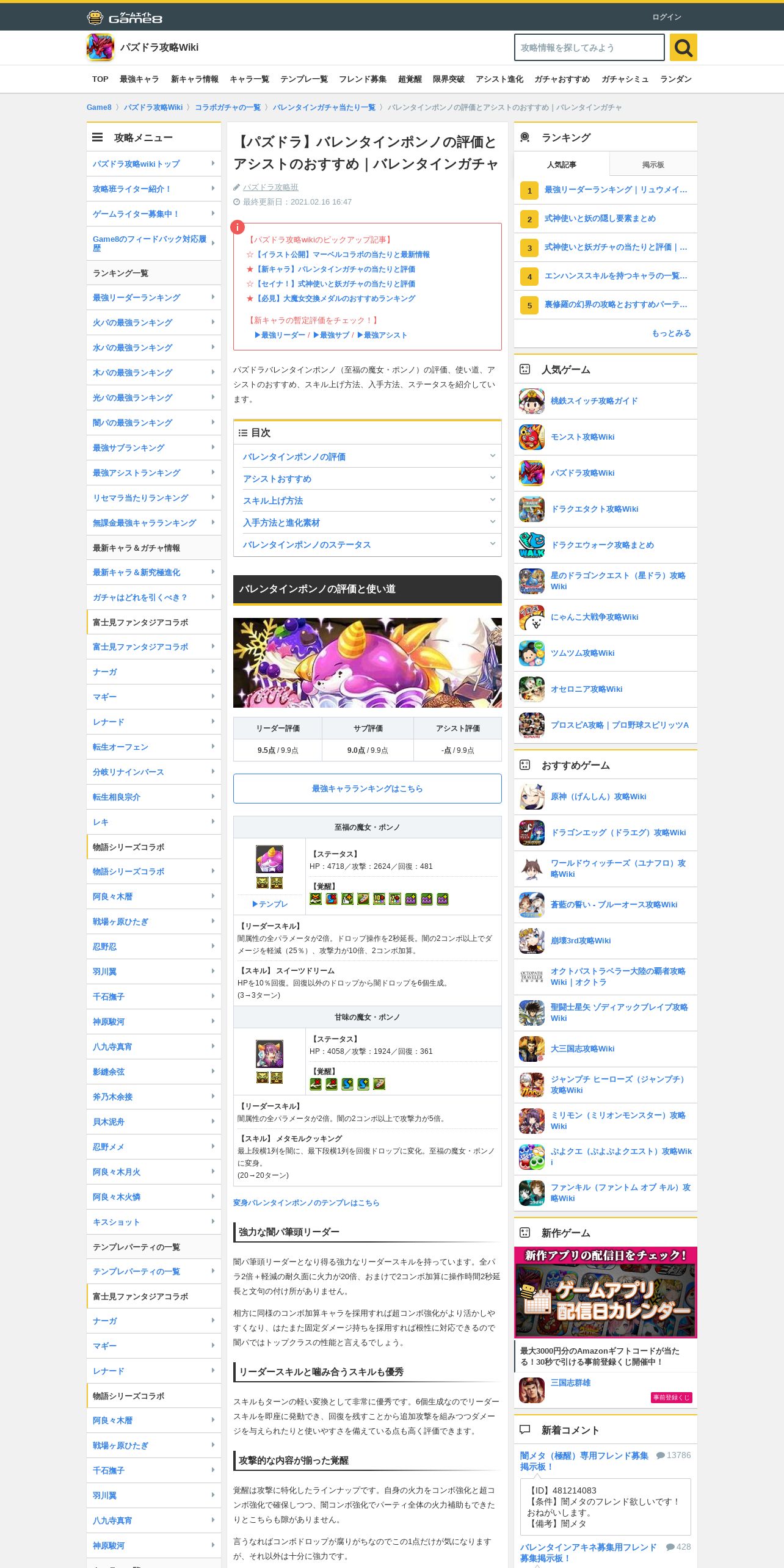Screen dimensions: 784x1568
Task: Click the 攻略情報を探してみよう search field
Action: 589,48
